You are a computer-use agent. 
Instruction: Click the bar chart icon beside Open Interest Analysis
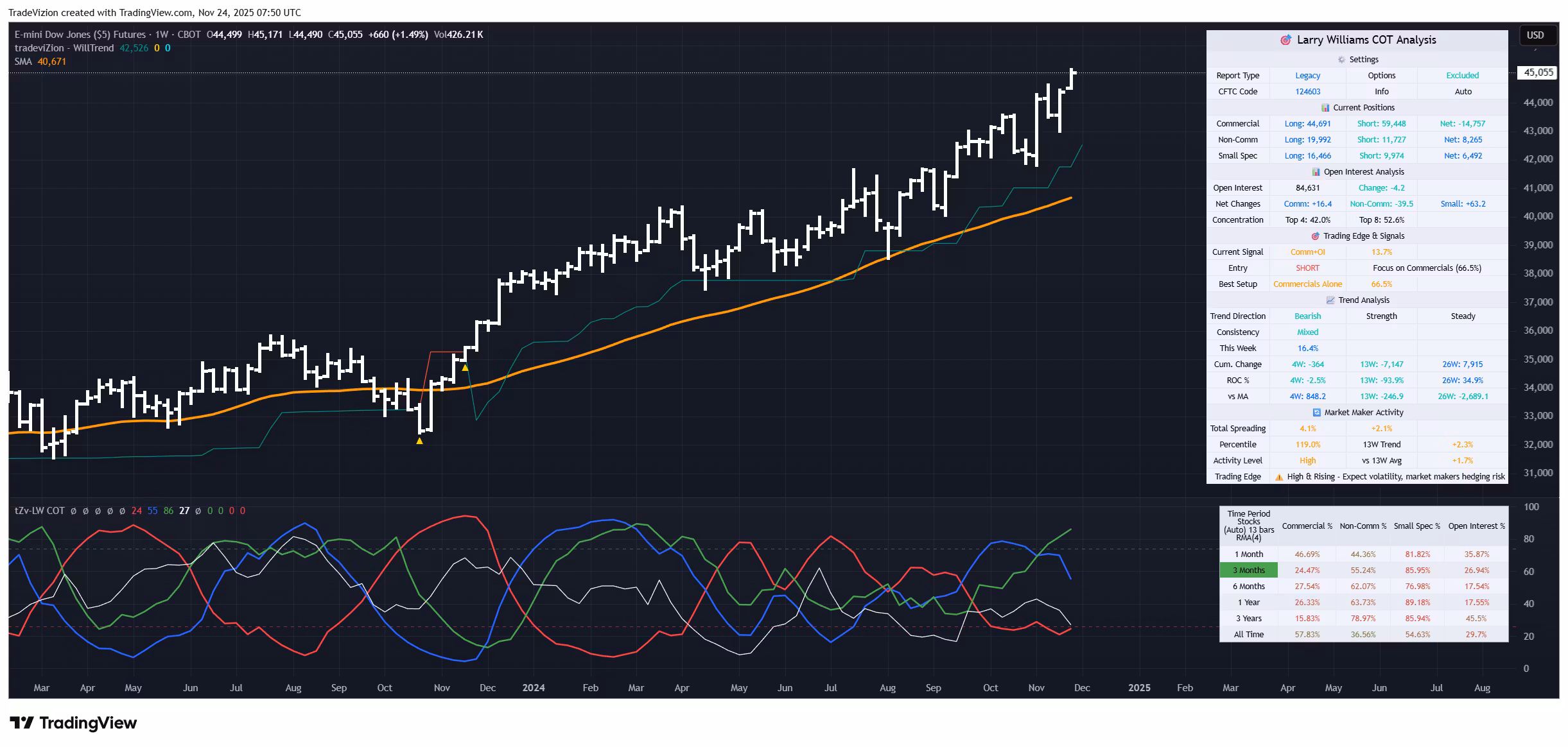[x=1316, y=172]
